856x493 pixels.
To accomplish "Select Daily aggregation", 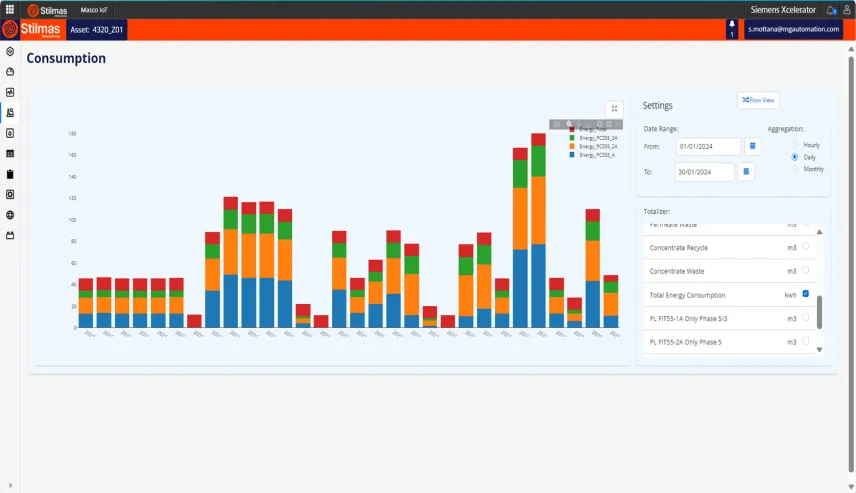I will (795, 157).
